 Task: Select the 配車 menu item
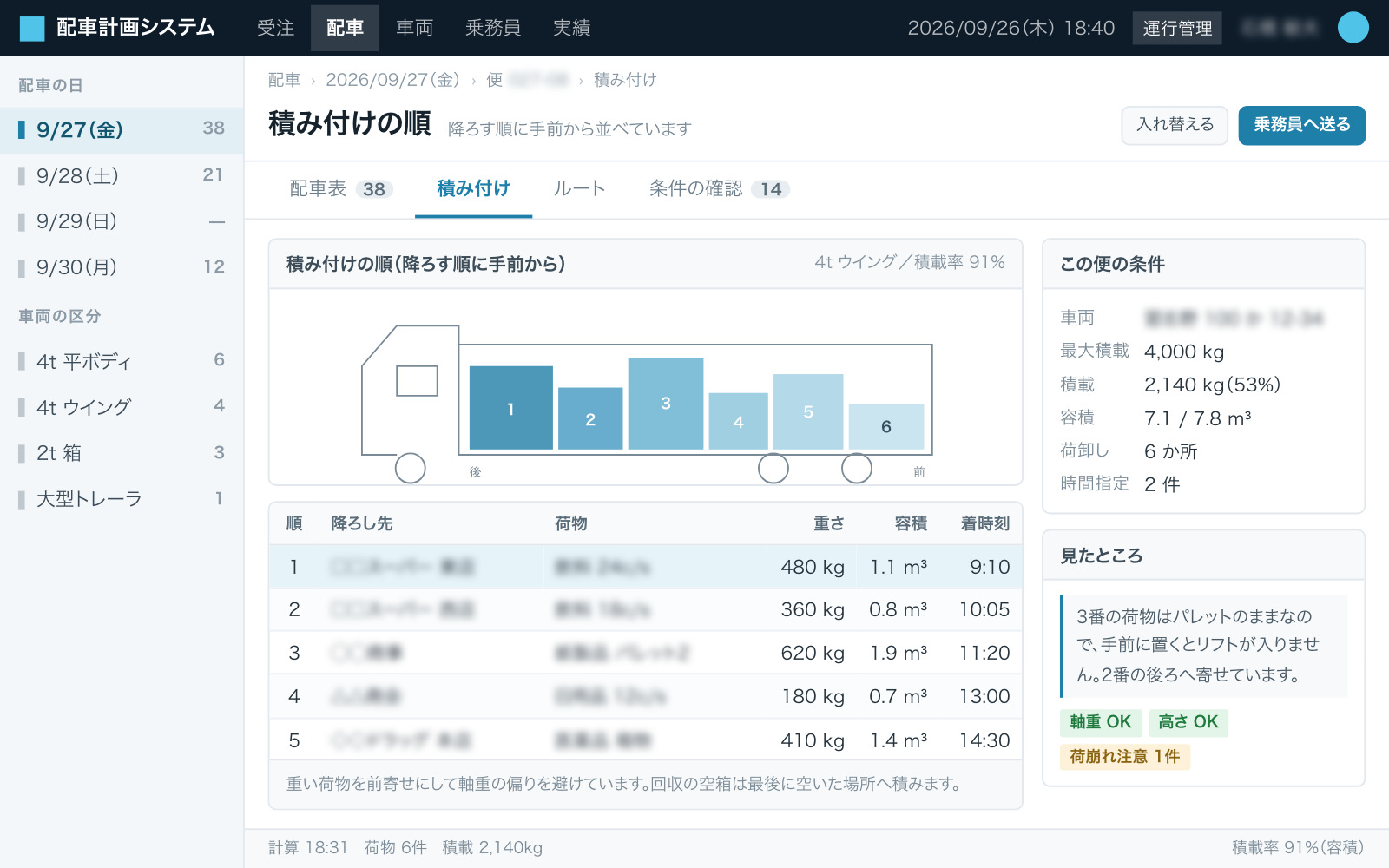345,28
